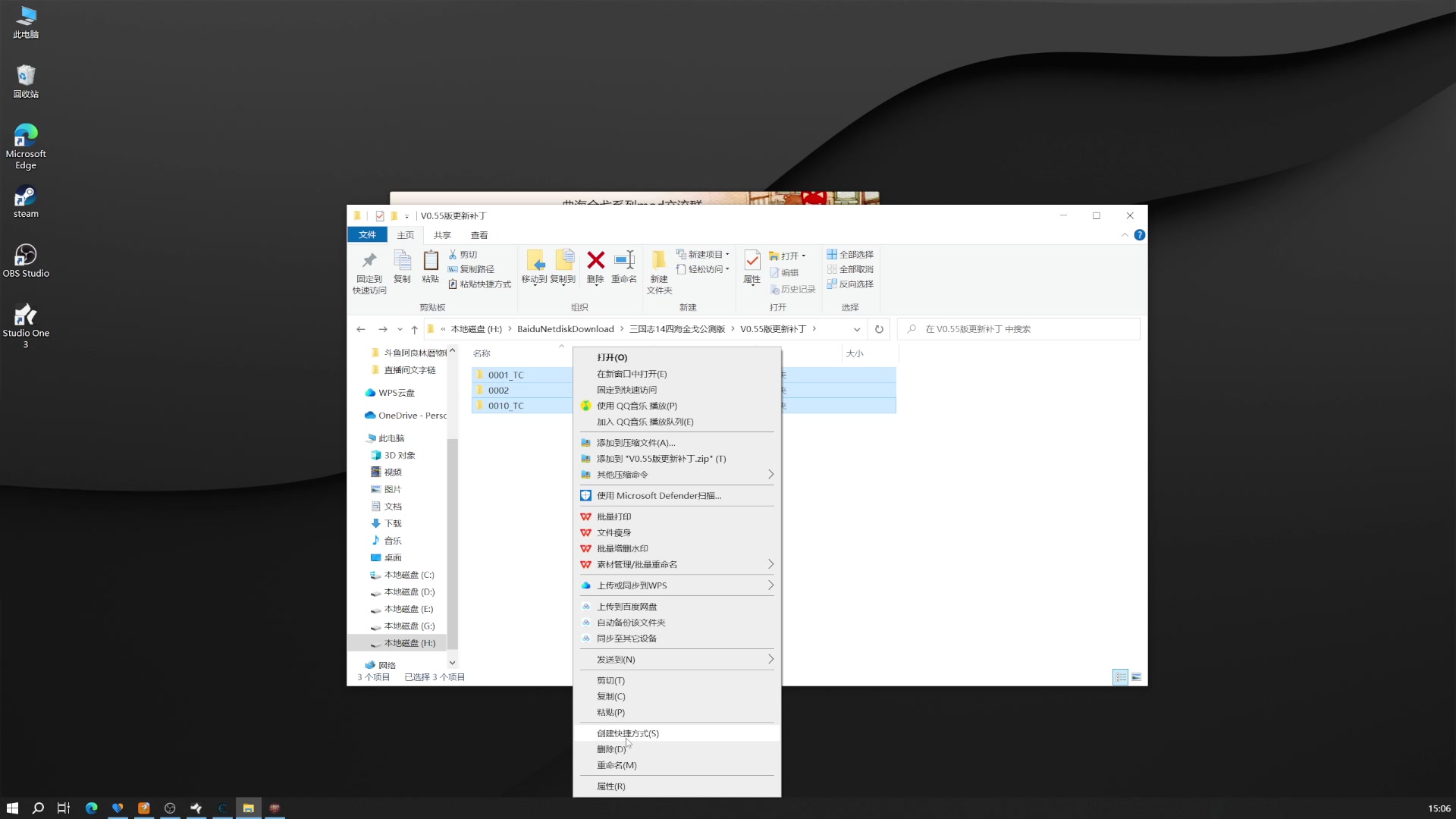This screenshot has width=1456, height=819.
Task: Open the Windows Start menu
Action: point(12,808)
